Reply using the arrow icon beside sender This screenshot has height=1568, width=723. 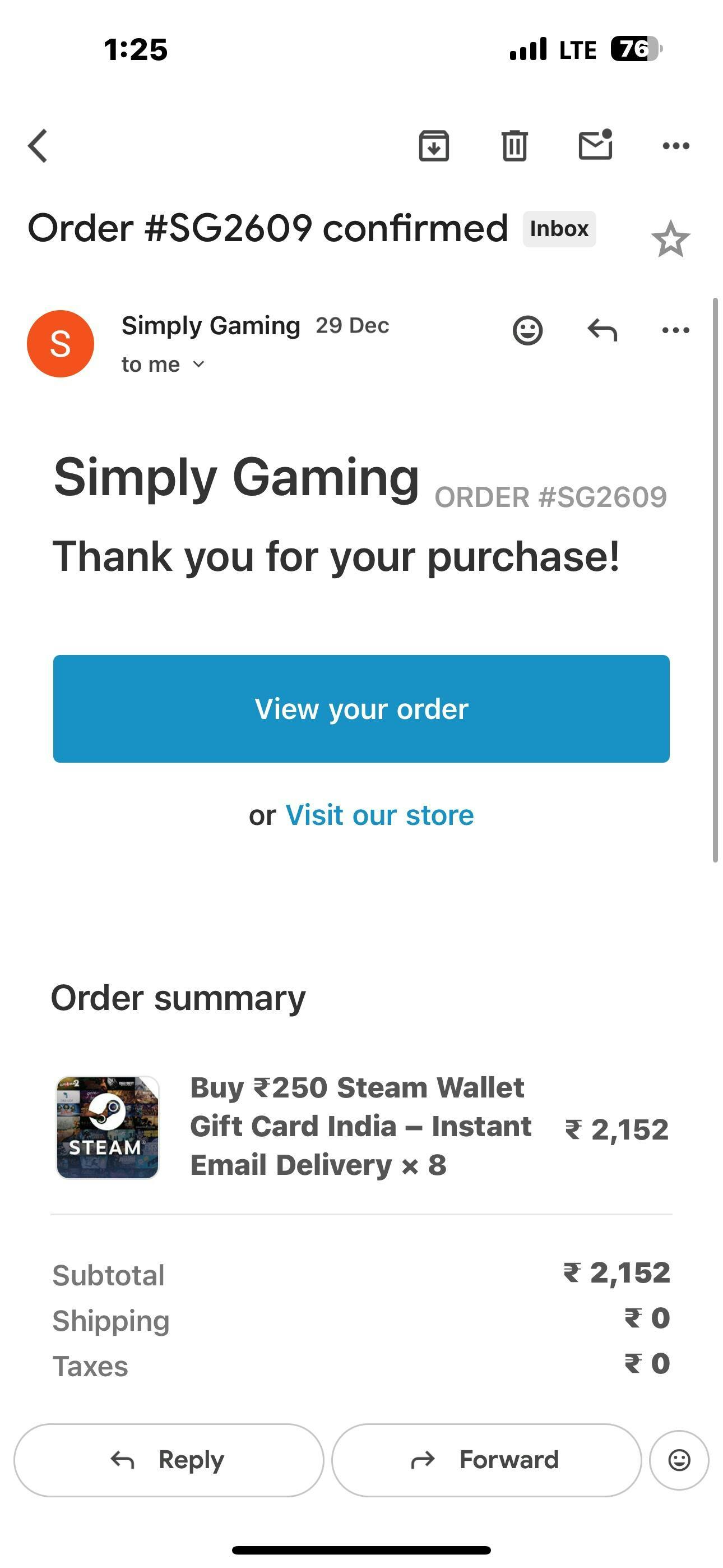[x=602, y=330]
